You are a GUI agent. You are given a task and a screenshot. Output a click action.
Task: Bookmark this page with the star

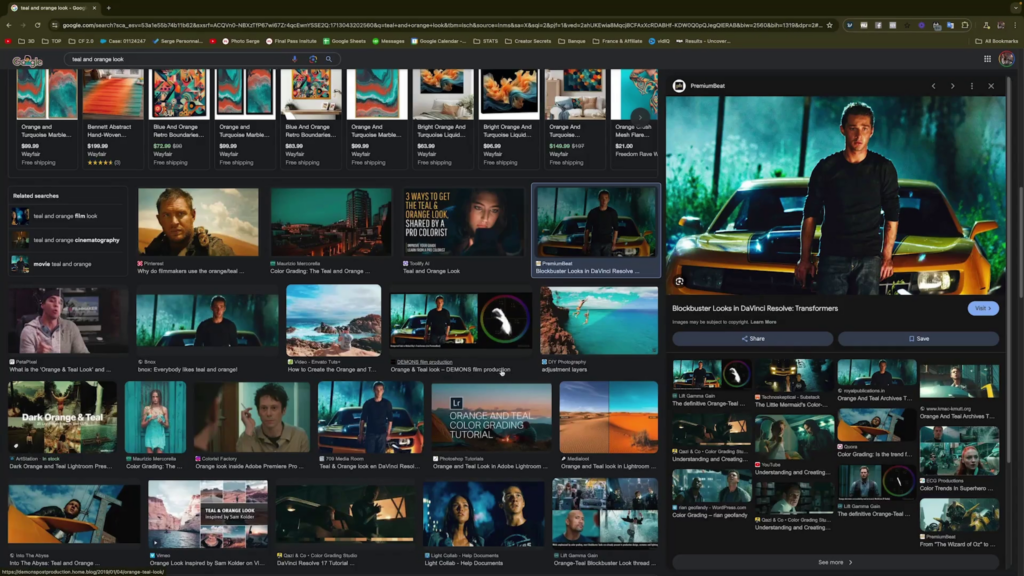(829, 25)
